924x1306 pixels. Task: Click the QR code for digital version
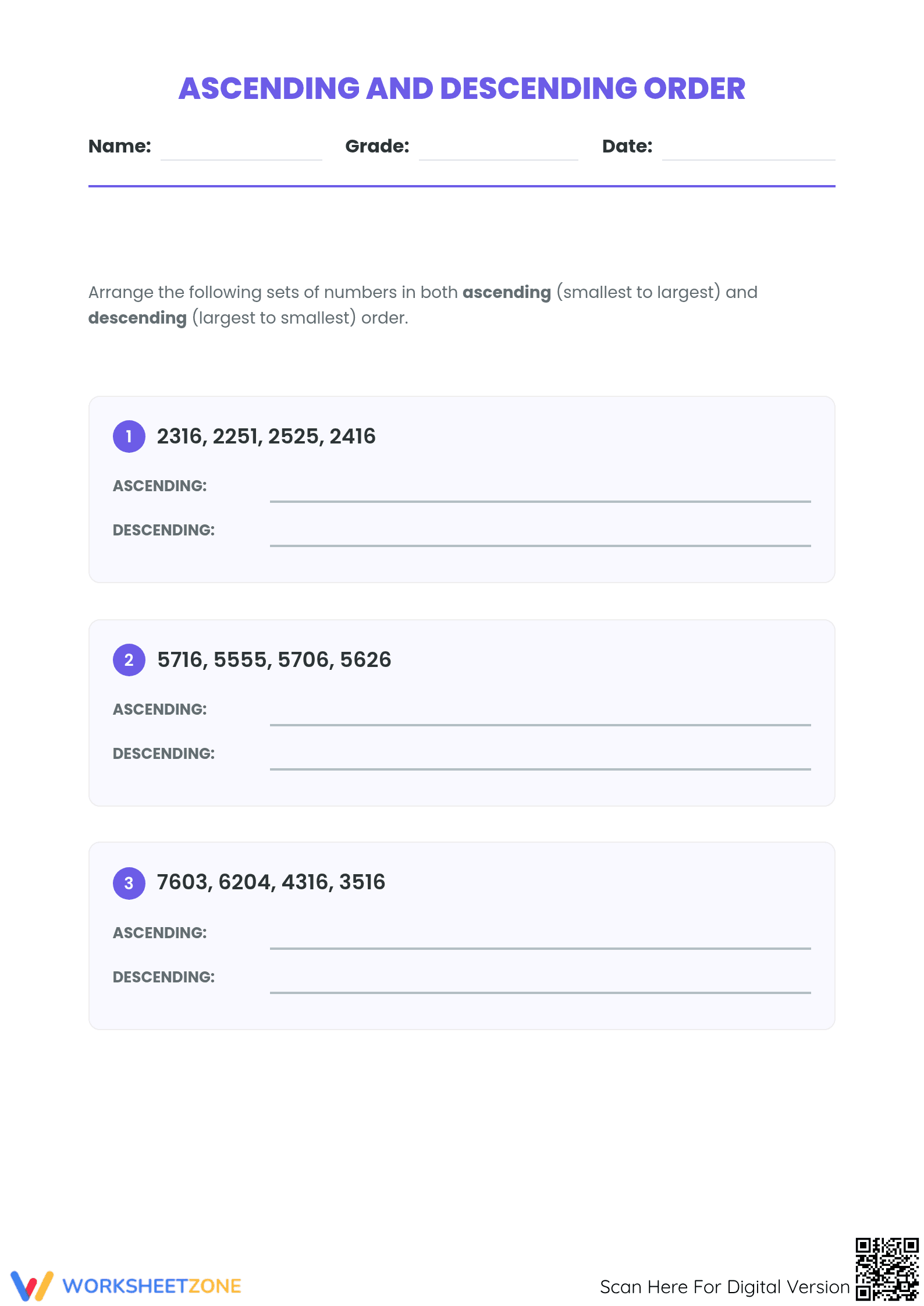coord(887,1269)
